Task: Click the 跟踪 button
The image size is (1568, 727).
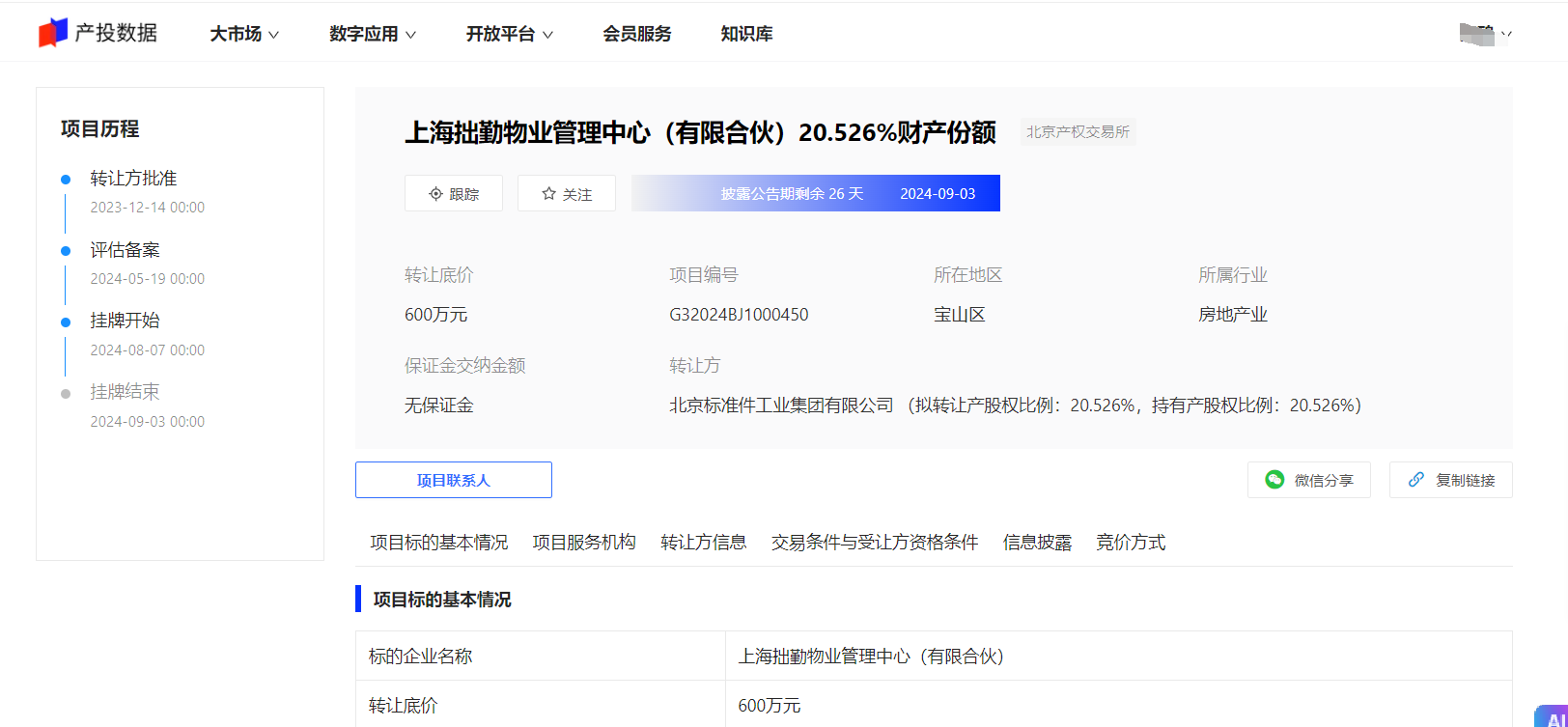Action: 454,193
